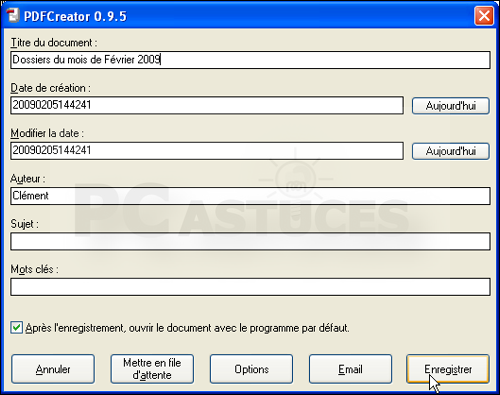Uncheck open document after saving checkbox
The width and height of the screenshot is (500, 395).
[x=16, y=328]
